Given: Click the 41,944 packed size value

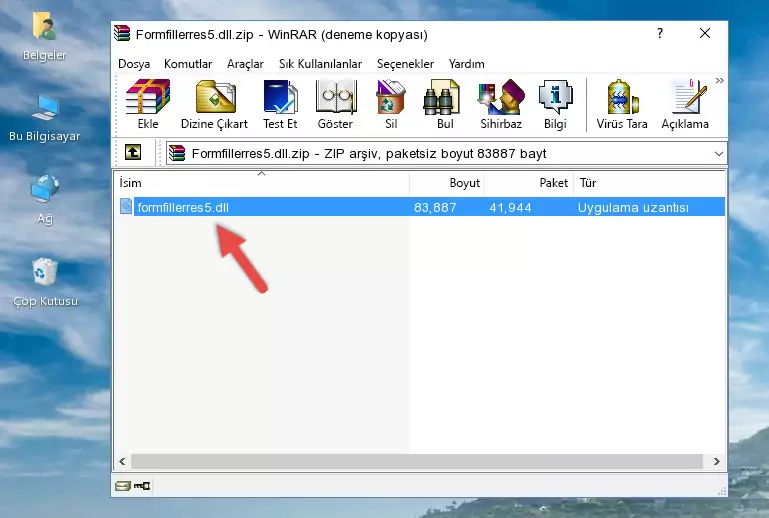Looking at the screenshot, I should [510, 207].
